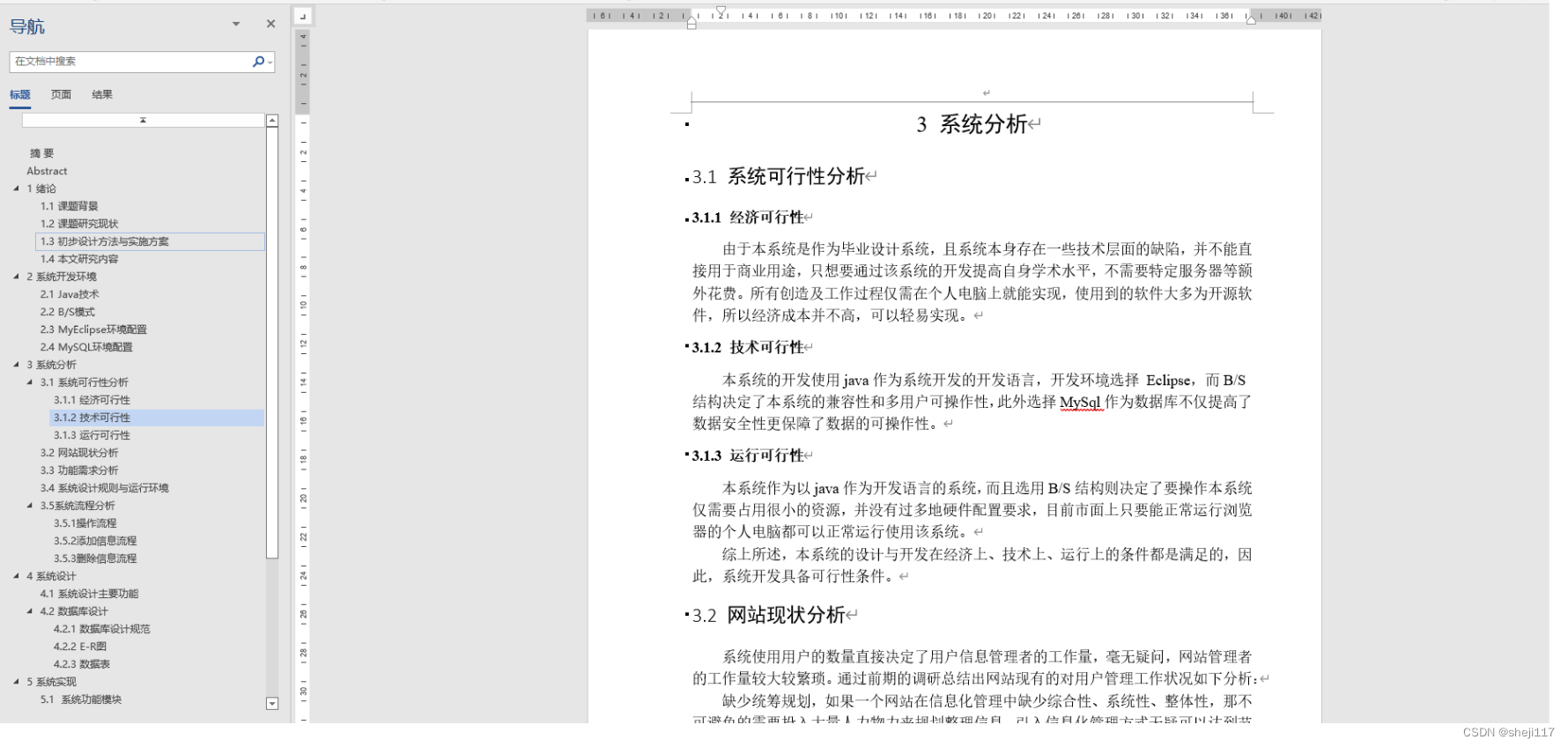Open 2.4 MySQL环境配置 heading
Viewport: 1568px width, 747px height.
pos(86,347)
